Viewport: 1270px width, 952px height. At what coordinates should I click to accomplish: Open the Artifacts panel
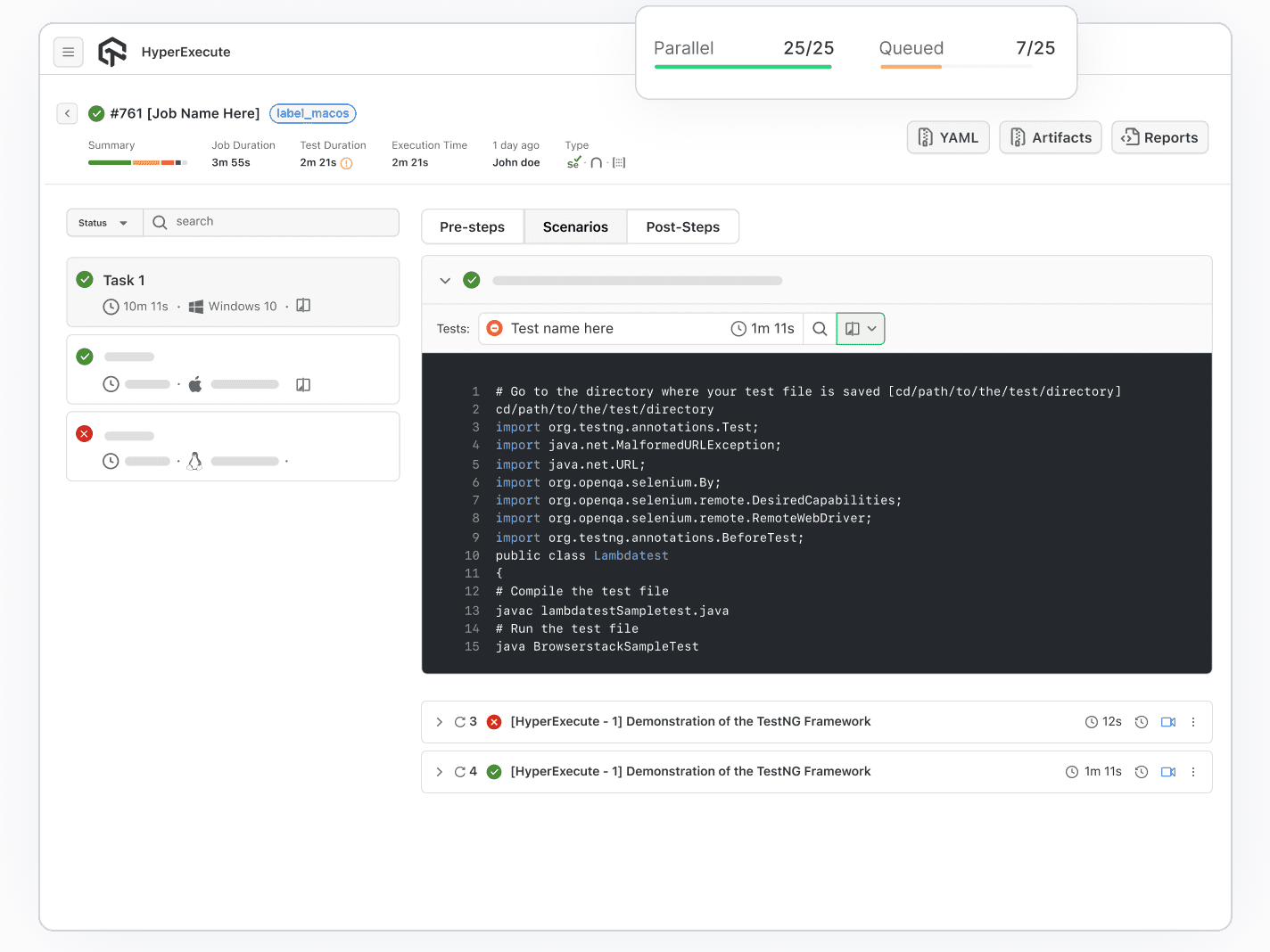[x=1050, y=137]
